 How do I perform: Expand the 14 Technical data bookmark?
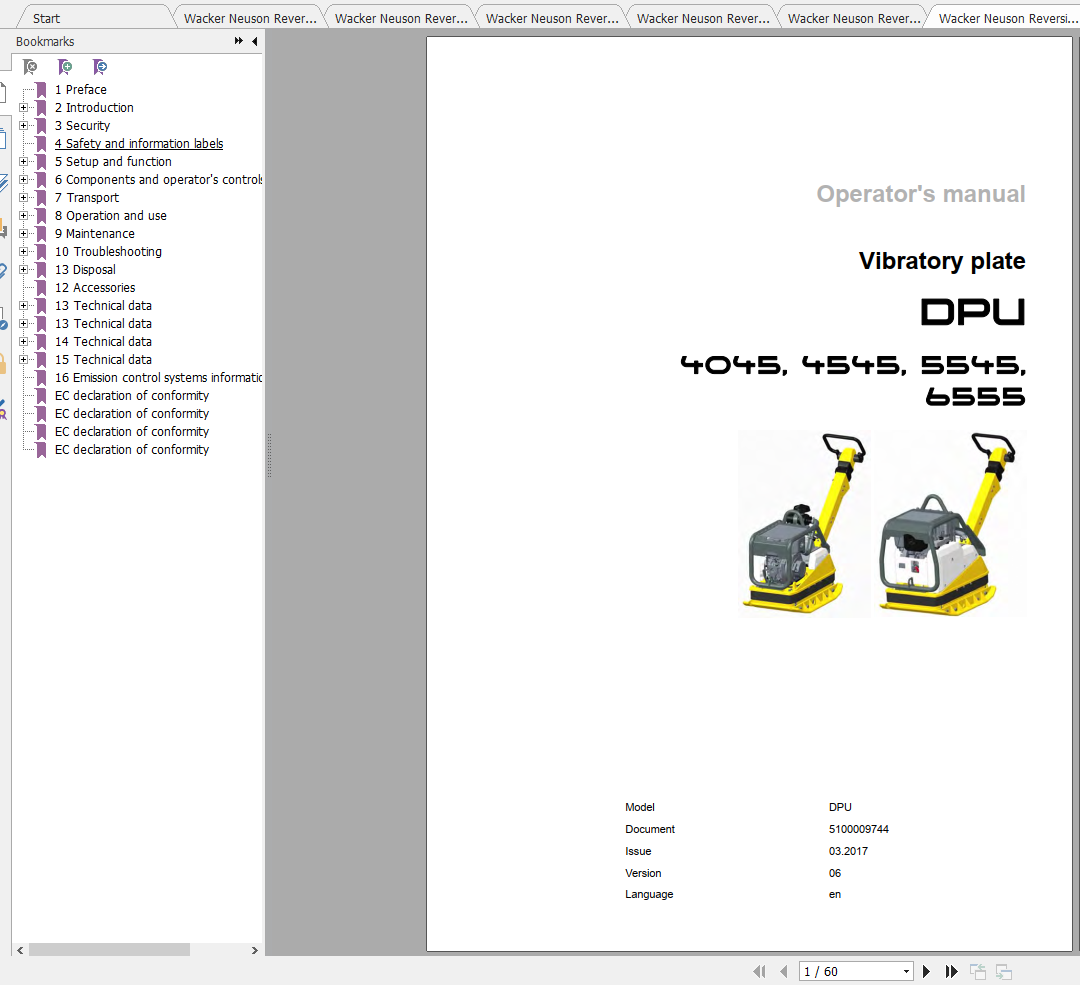click(x=23, y=342)
